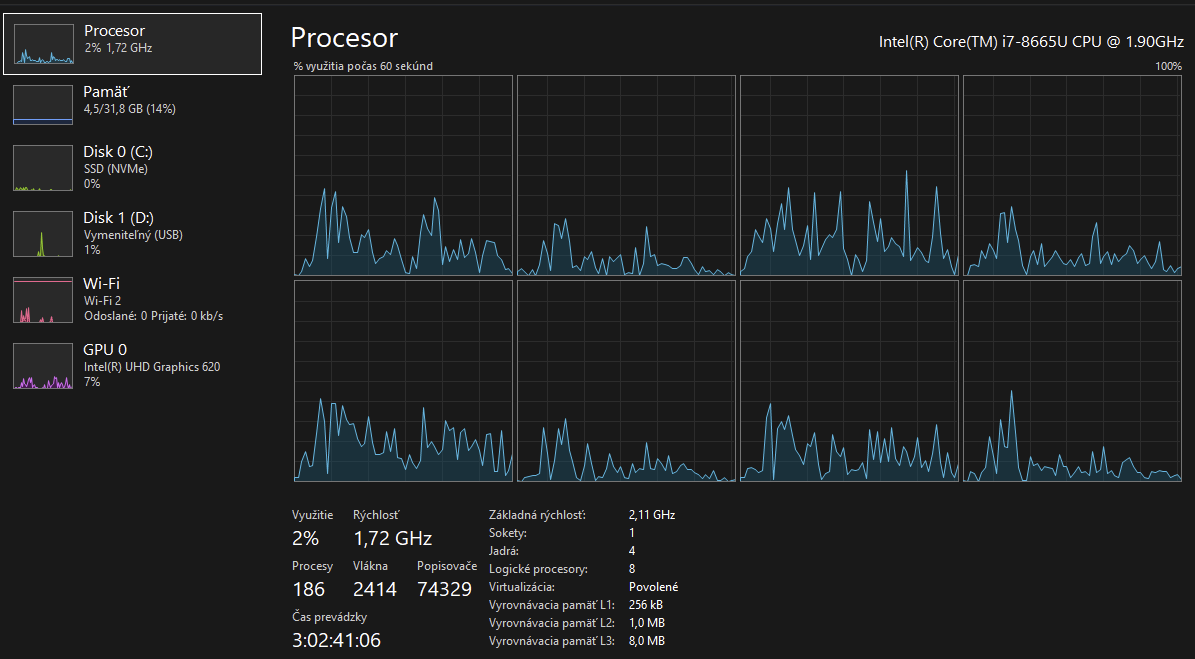Click the Disk 1 (D:) green spike thumbnail
Screen dimensions: 1195x659
coord(43,234)
